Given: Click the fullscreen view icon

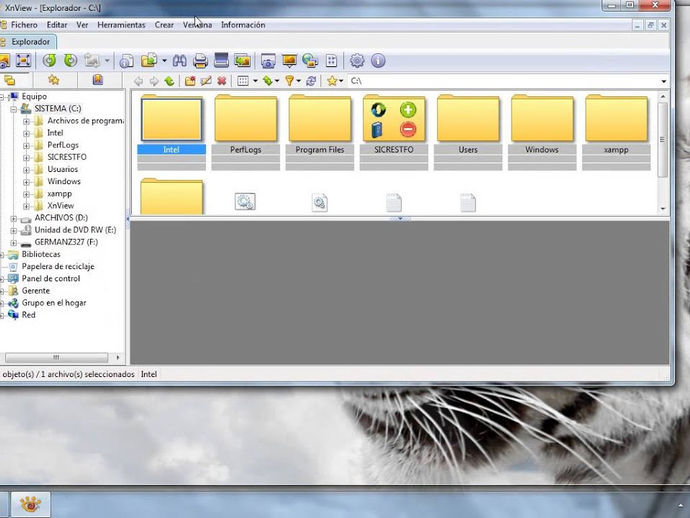Looking at the screenshot, I should (x=23, y=60).
